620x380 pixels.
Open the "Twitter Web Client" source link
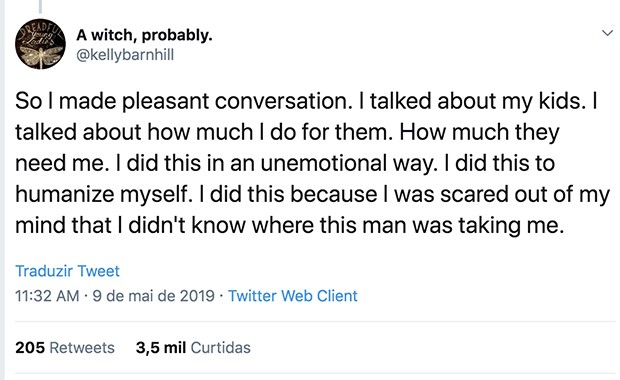tap(293, 296)
